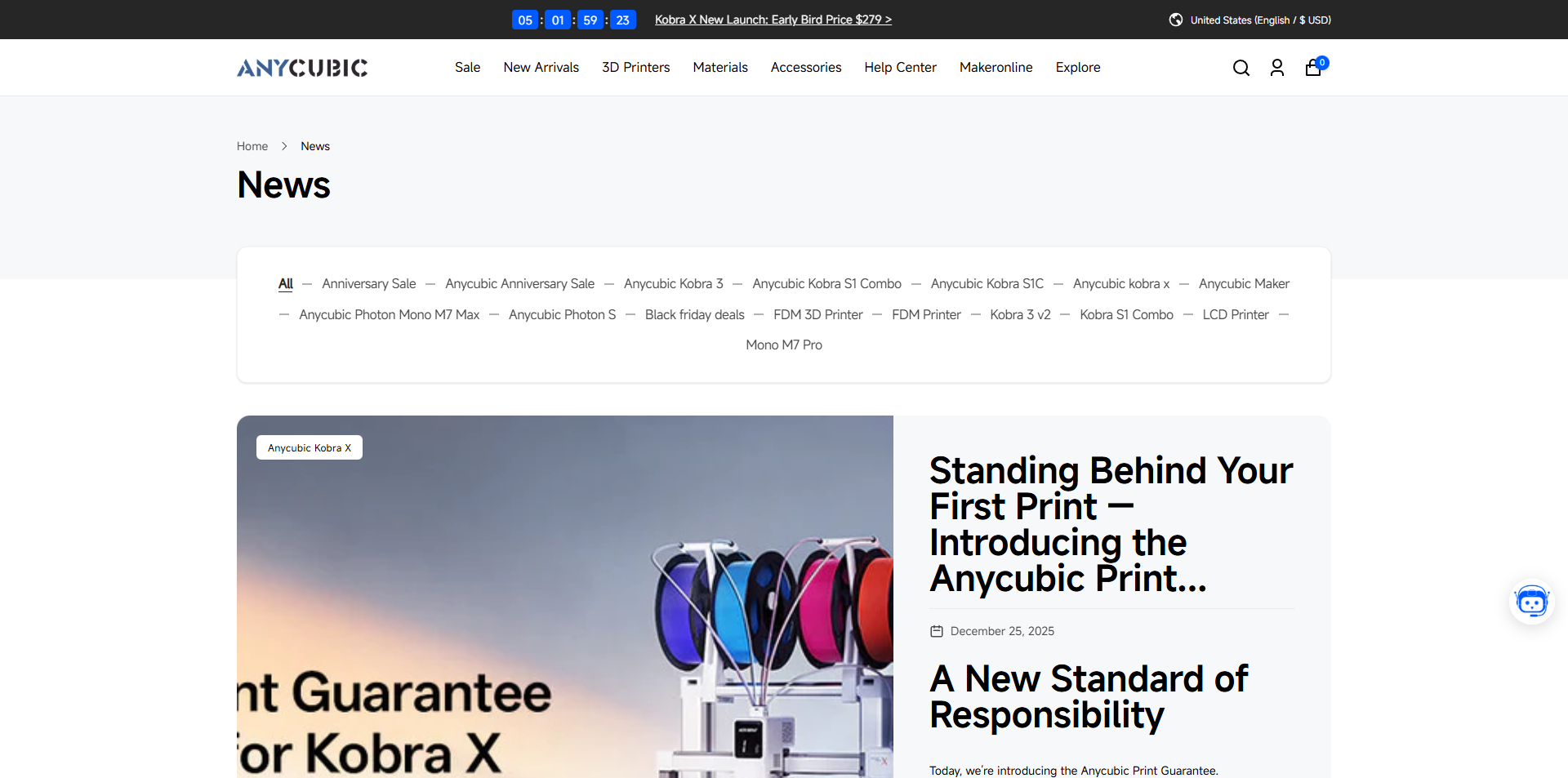This screenshot has width=1568, height=778.
Task: Click the calendar icon beside the article date
Action: pos(935,630)
